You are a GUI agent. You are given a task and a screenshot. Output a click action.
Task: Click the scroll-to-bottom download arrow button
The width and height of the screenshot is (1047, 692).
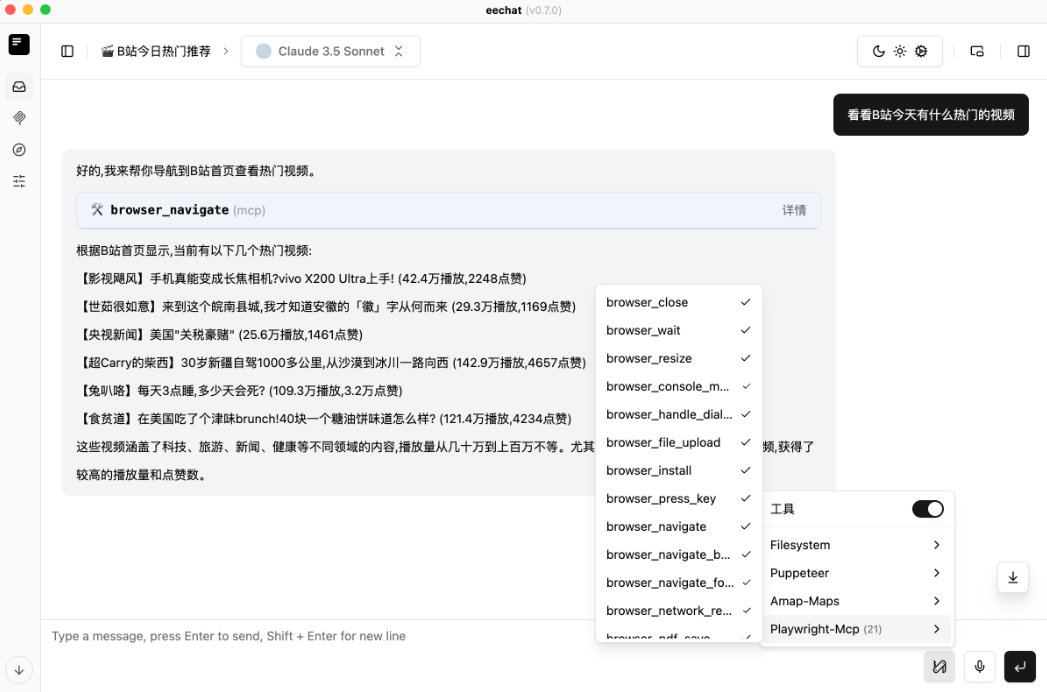[x=1013, y=578]
